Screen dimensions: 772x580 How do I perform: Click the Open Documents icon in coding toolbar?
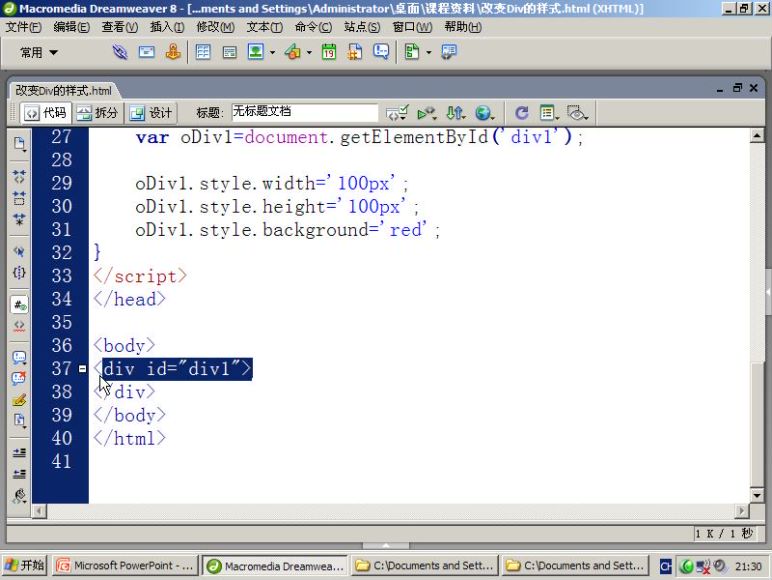coord(19,144)
